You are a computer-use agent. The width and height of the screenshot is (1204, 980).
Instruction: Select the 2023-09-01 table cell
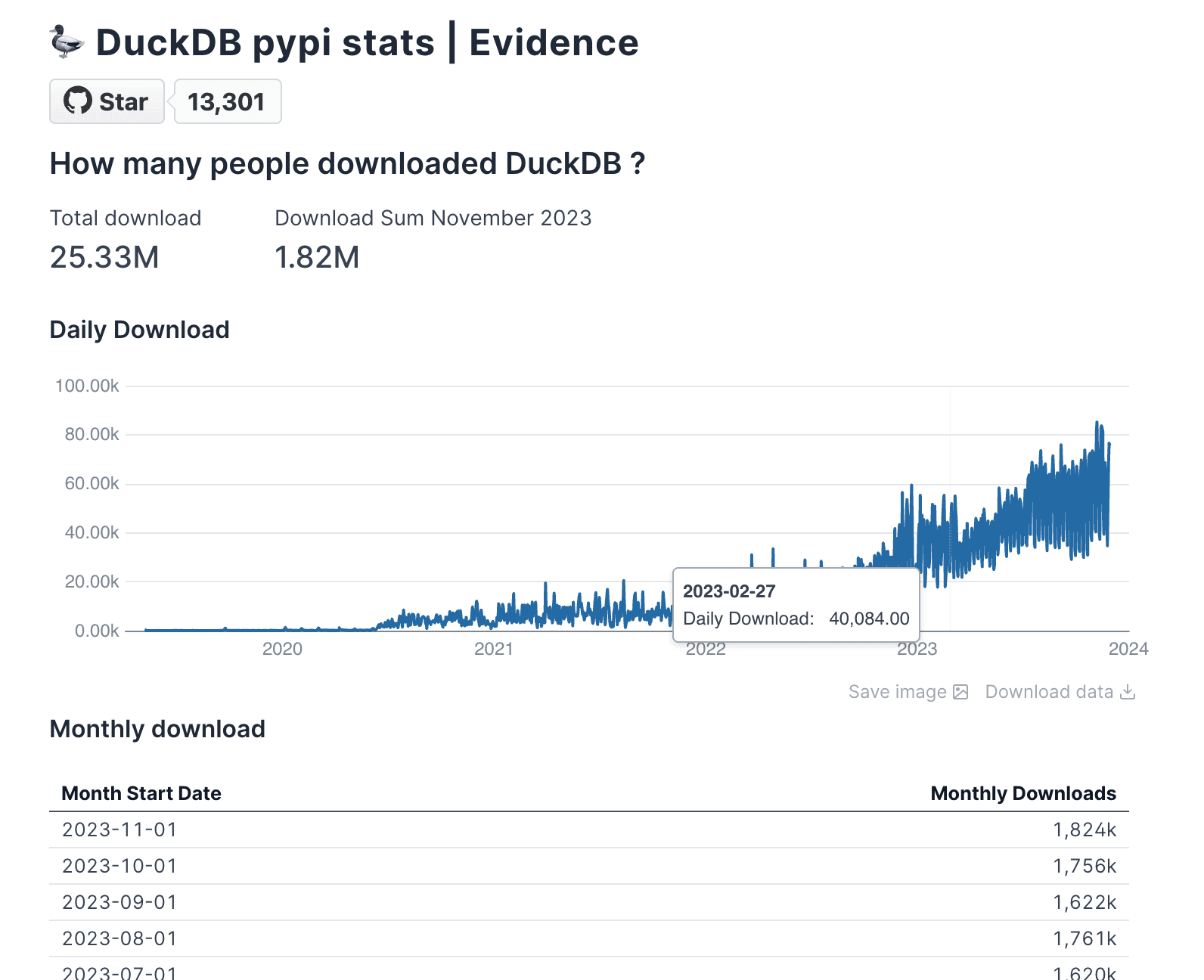(x=119, y=902)
